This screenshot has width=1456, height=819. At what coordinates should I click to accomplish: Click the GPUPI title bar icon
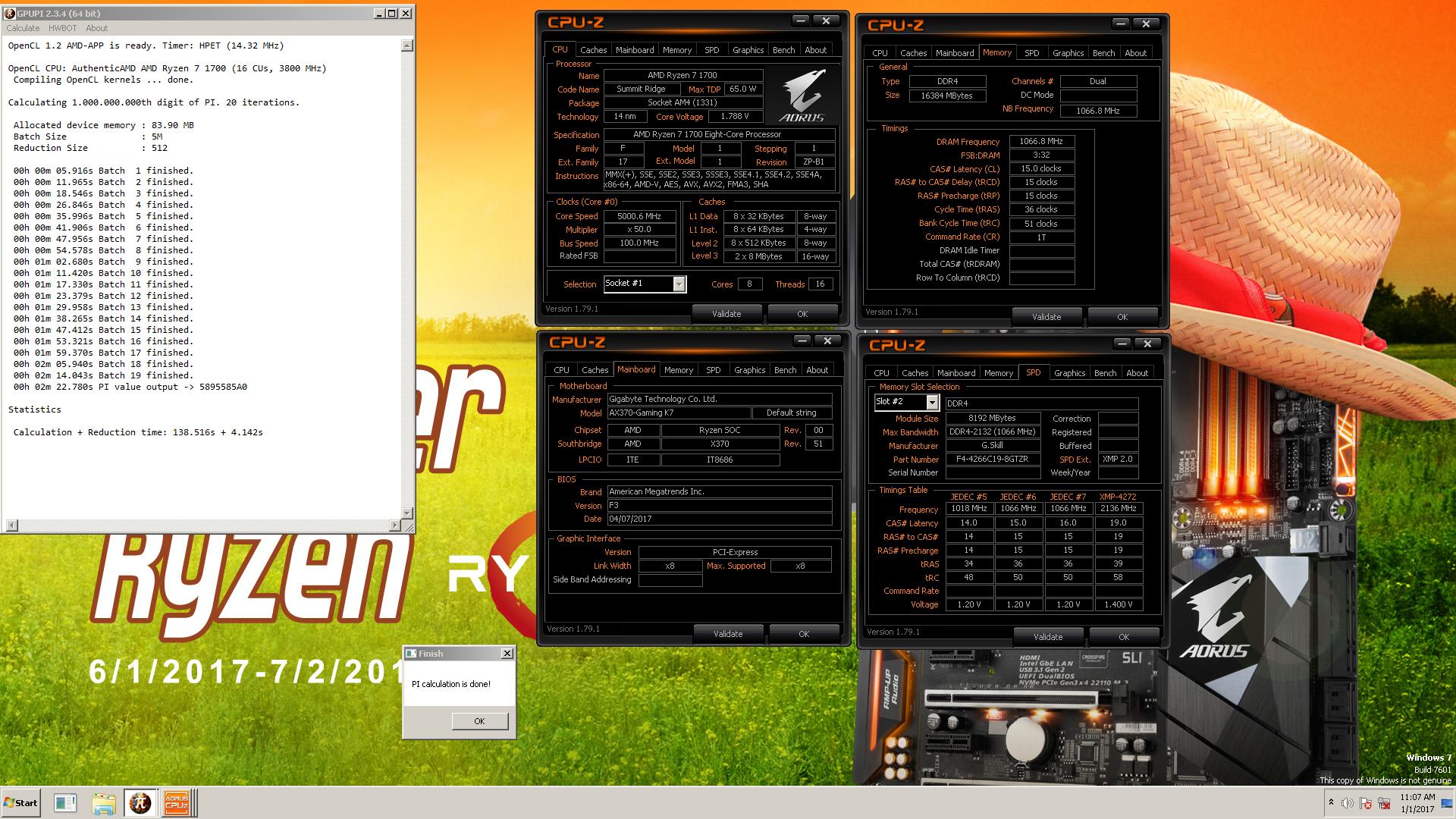click(10, 13)
